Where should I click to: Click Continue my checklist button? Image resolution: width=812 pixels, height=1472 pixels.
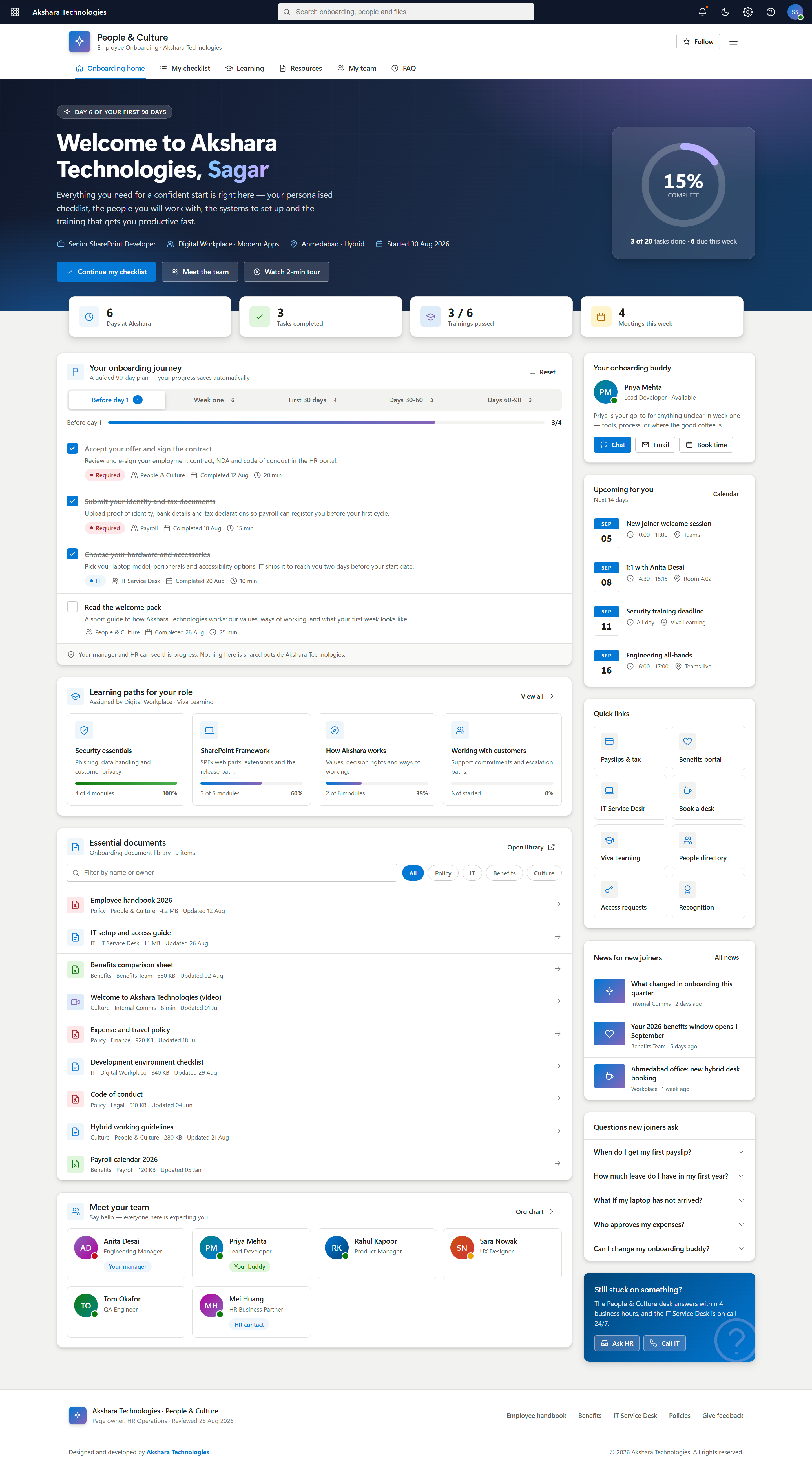(x=106, y=272)
